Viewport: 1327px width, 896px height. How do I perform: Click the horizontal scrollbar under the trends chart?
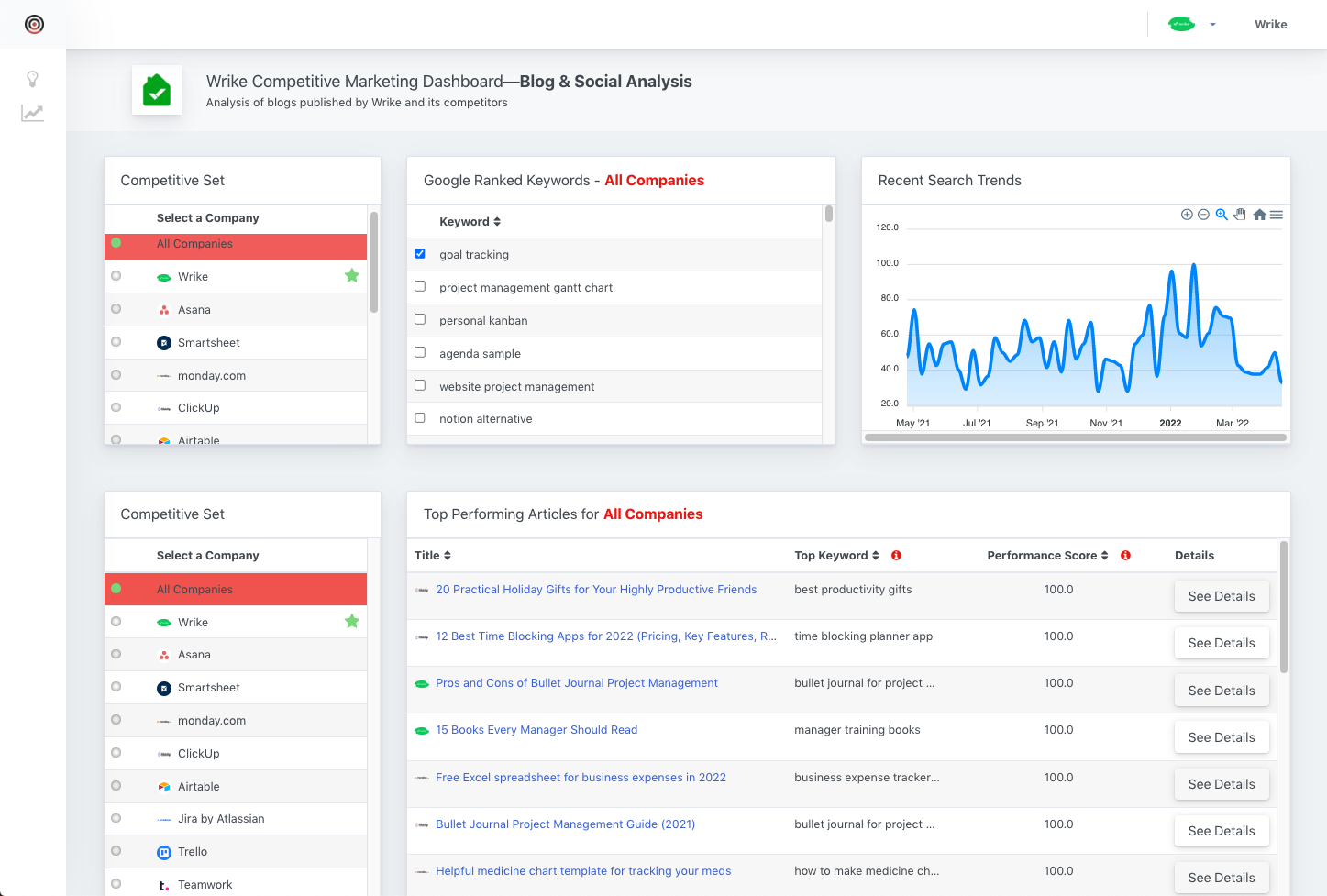pos(1076,438)
